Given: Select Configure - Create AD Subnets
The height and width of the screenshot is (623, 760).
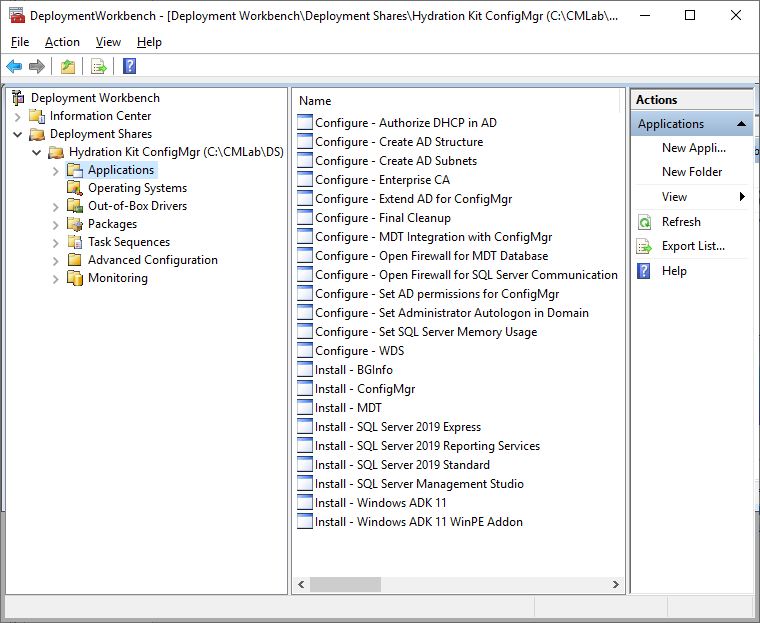Looking at the screenshot, I should pyautogui.click(x=396, y=160).
